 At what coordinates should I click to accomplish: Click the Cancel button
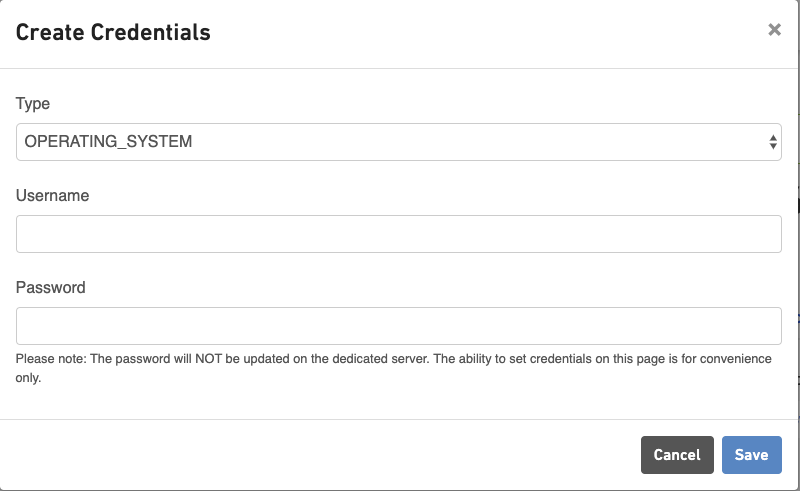(677, 455)
